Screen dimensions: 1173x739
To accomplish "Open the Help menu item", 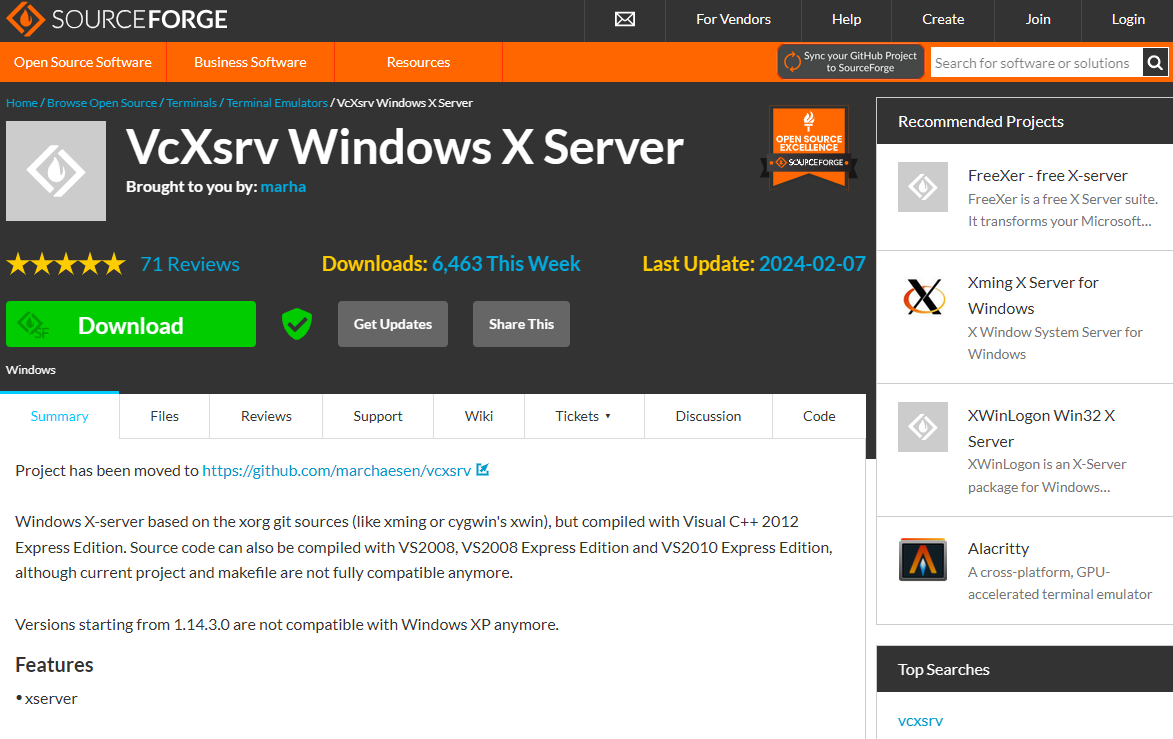I will point(846,19).
